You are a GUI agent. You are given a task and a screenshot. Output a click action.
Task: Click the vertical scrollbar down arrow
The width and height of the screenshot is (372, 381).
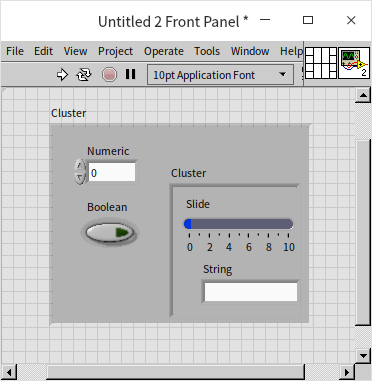(x=363, y=356)
